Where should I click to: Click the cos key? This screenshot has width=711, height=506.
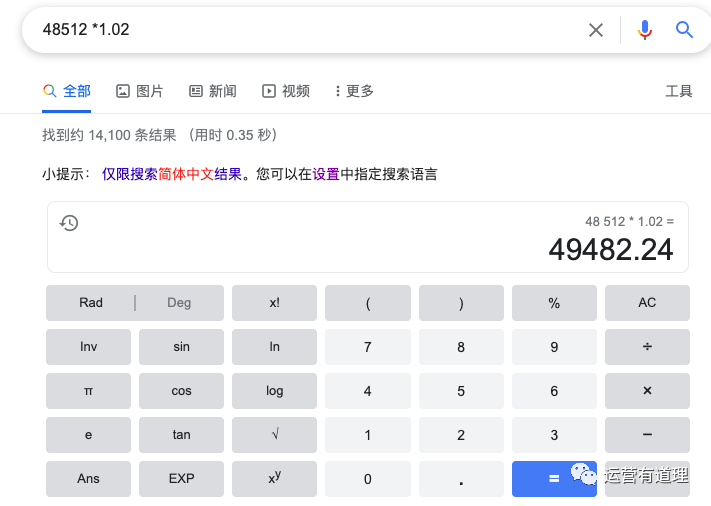point(181,391)
